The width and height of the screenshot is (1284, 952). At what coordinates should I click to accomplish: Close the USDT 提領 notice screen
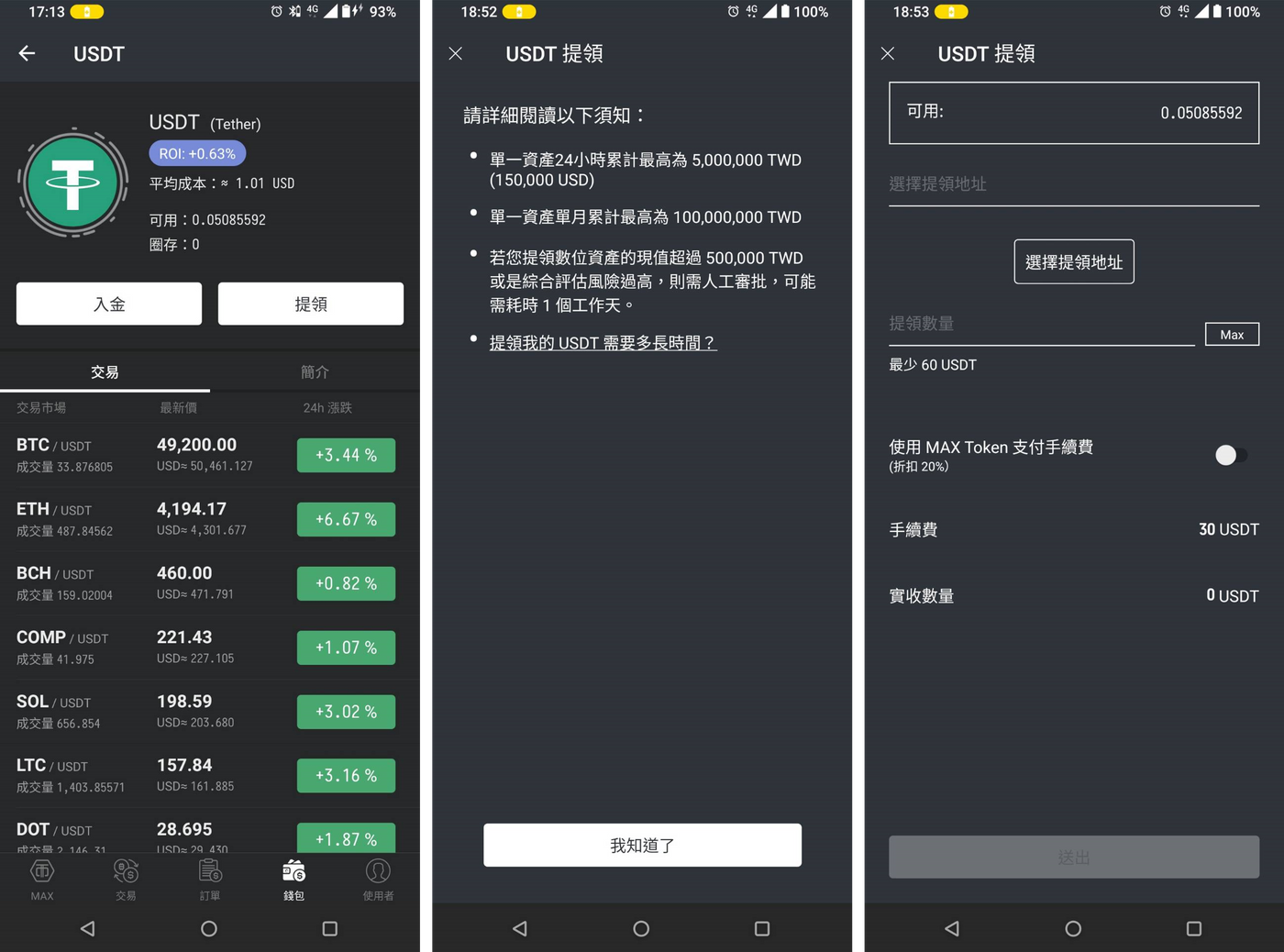point(456,53)
